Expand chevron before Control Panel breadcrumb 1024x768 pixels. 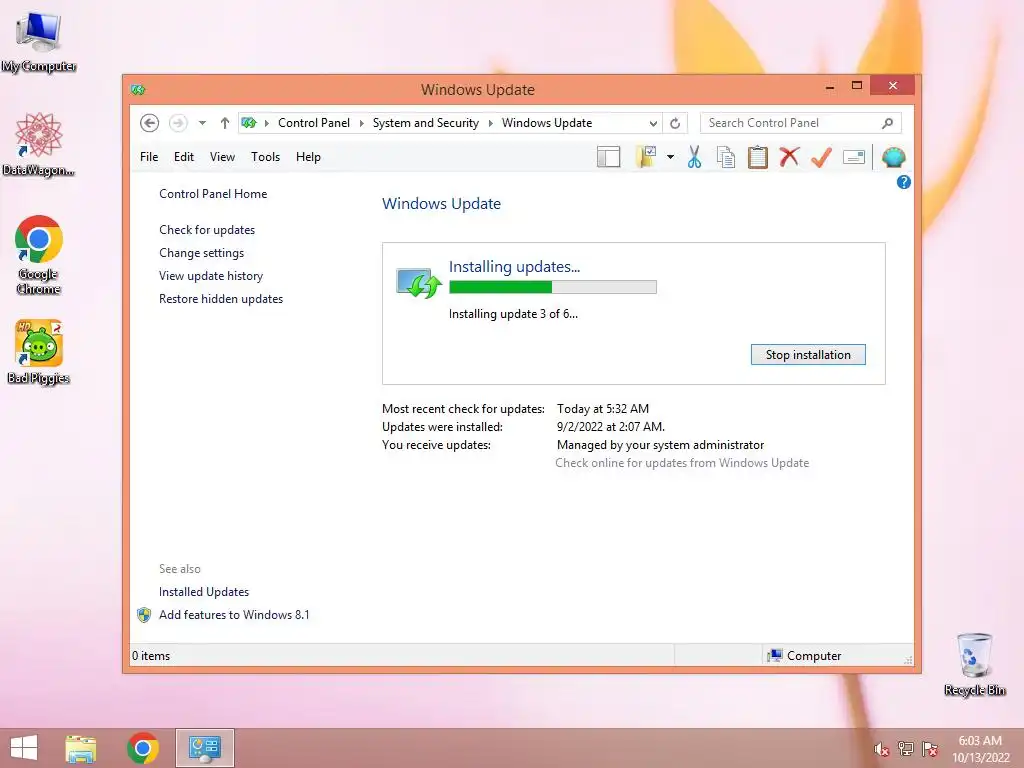266,123
